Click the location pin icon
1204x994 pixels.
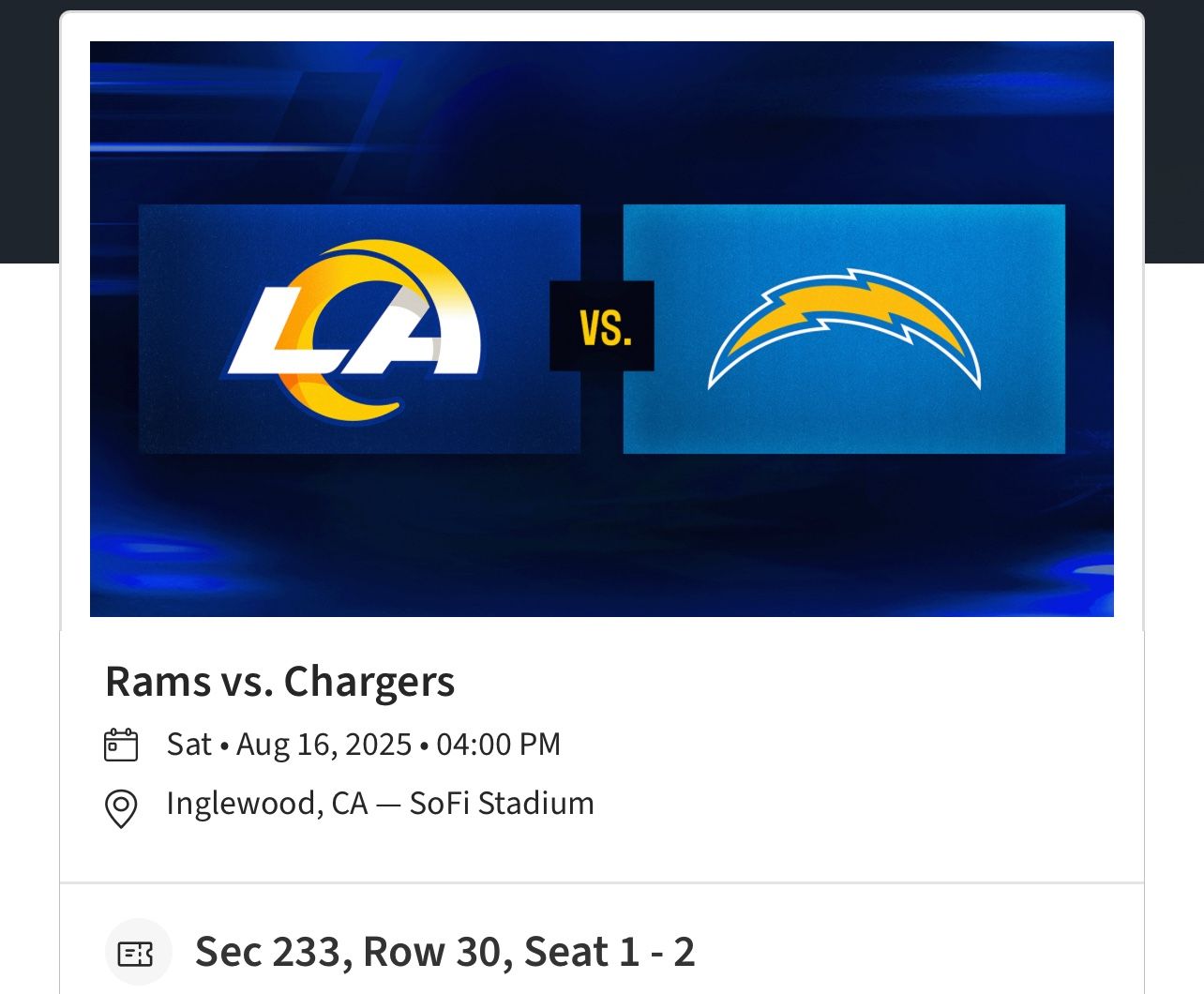point(121,807)
